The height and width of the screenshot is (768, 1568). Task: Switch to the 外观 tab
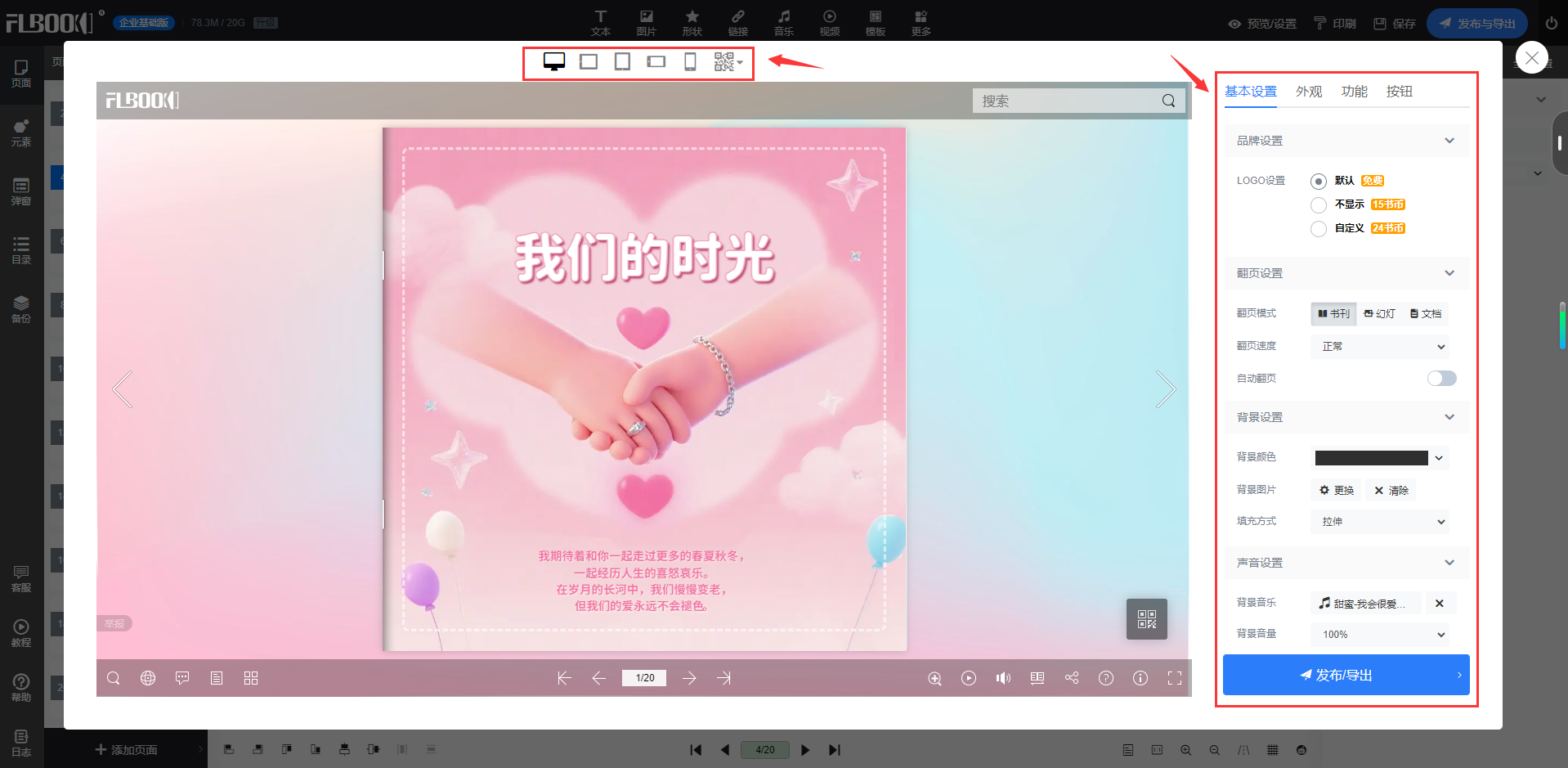click(1308, 92)
